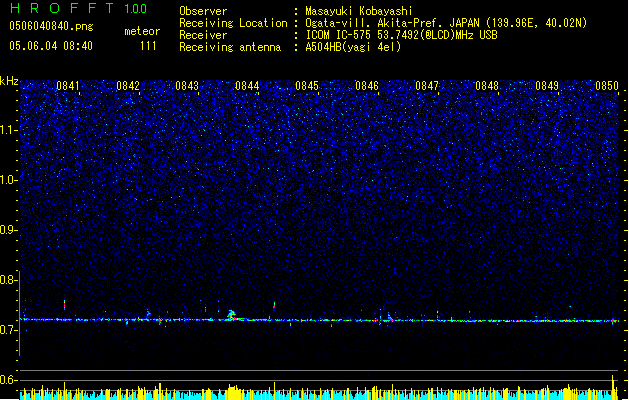This screenshot has width=629, height=400.
Task: Click the 'Observer' field label
Action: point(203,11)
